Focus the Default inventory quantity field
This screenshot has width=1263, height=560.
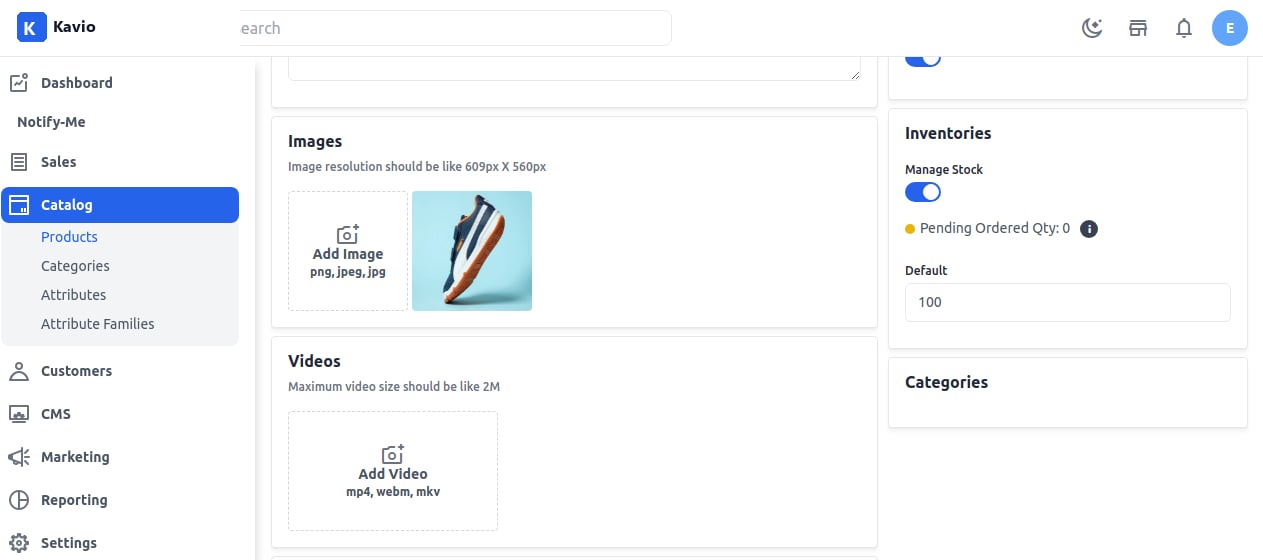[x=1067, y=302]
